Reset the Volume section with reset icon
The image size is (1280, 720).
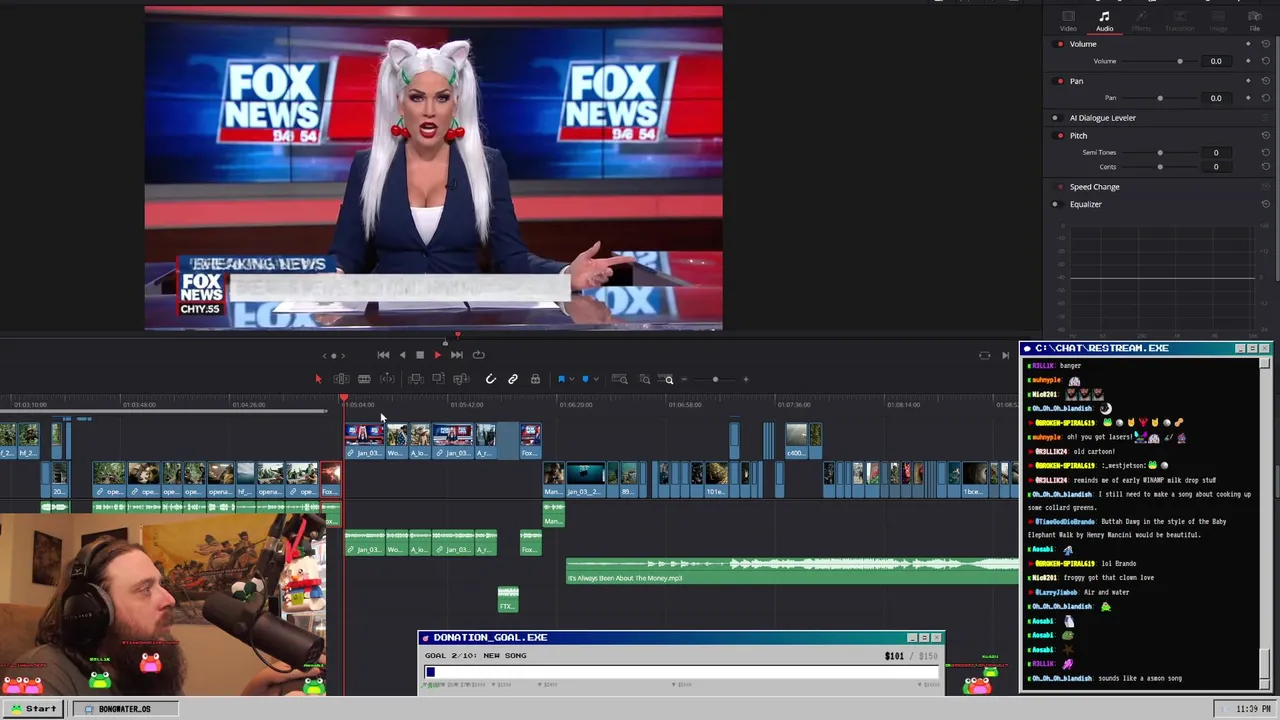click(x=1266, y=44)
